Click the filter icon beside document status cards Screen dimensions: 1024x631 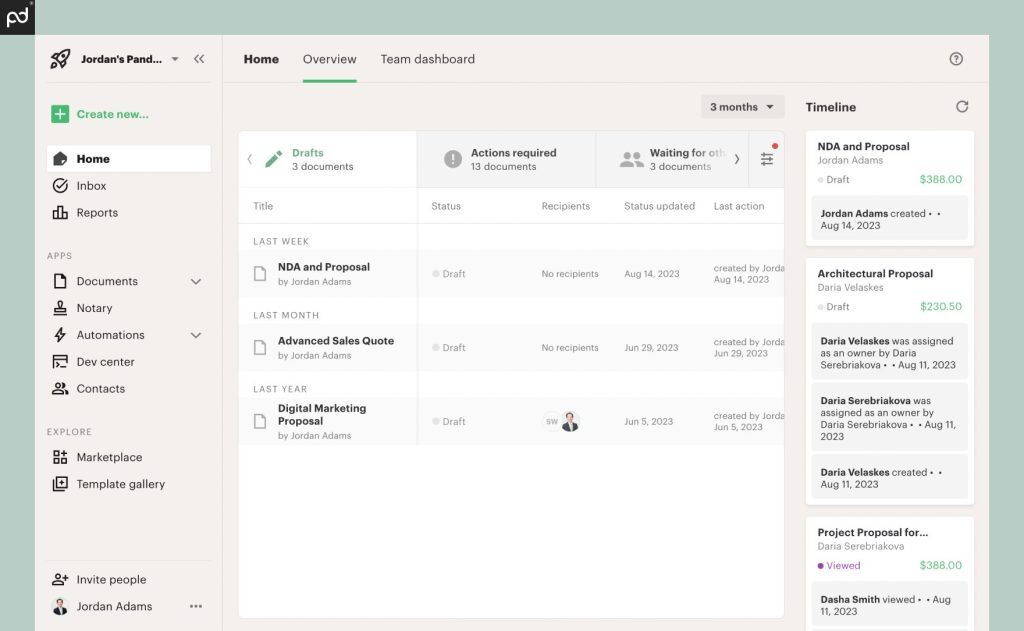(x=768, y=158)
